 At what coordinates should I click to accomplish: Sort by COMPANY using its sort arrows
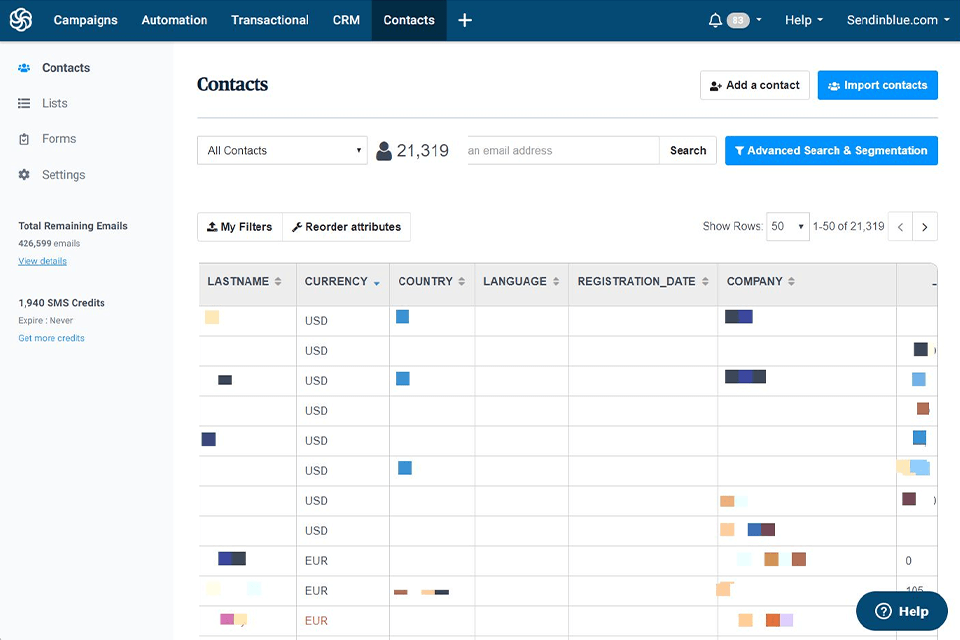792,281
